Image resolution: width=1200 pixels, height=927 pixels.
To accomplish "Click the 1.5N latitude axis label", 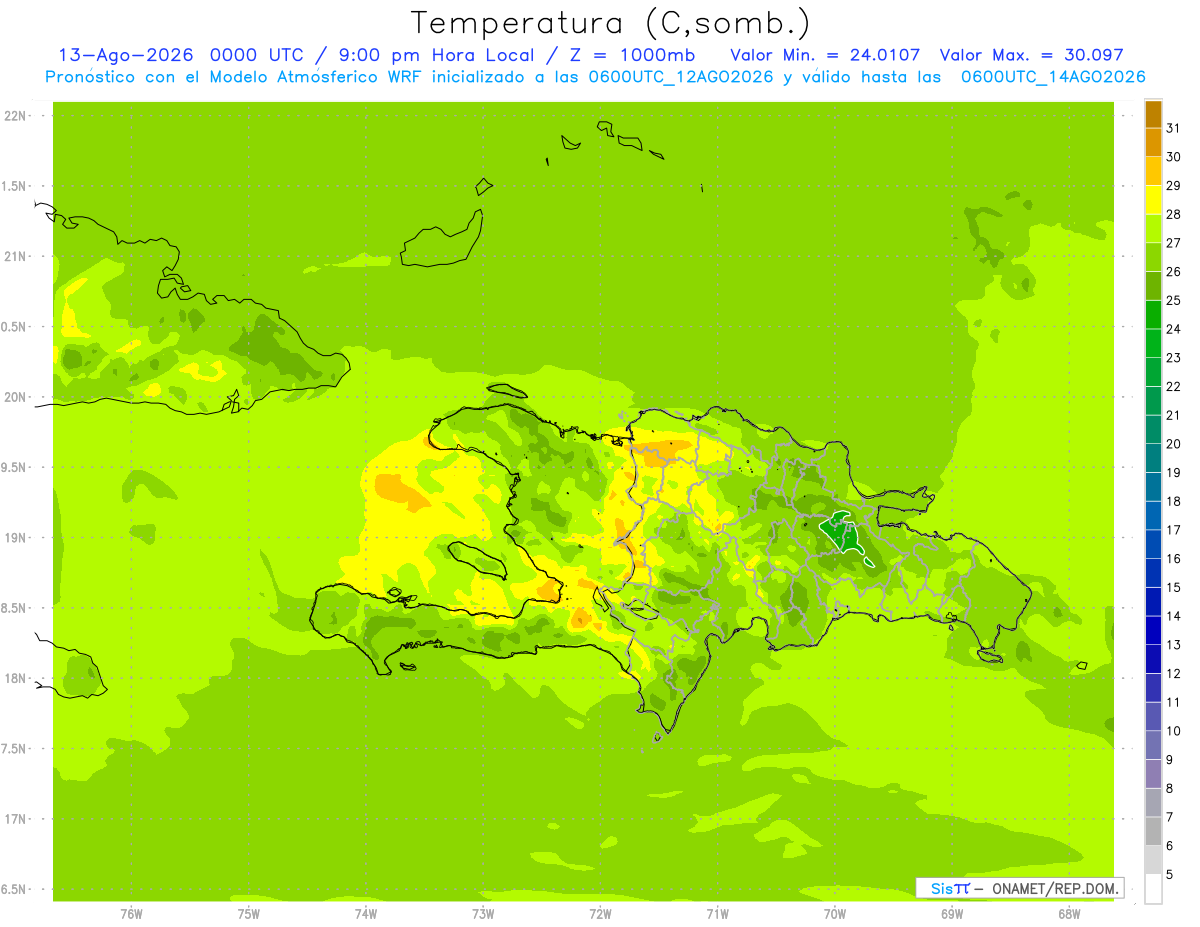I will pyautogui.click(x=15, y=186).
